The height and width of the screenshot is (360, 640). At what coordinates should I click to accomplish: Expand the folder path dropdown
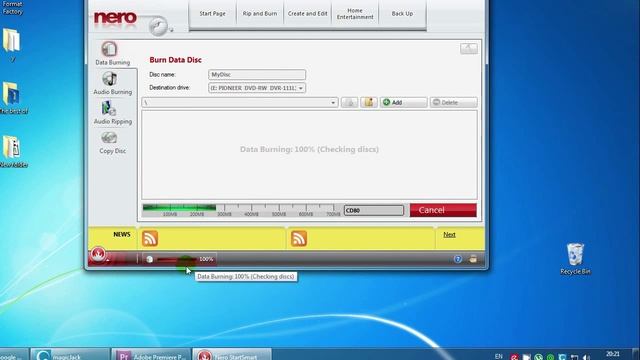pyautogui.click(x=333, y=102)
